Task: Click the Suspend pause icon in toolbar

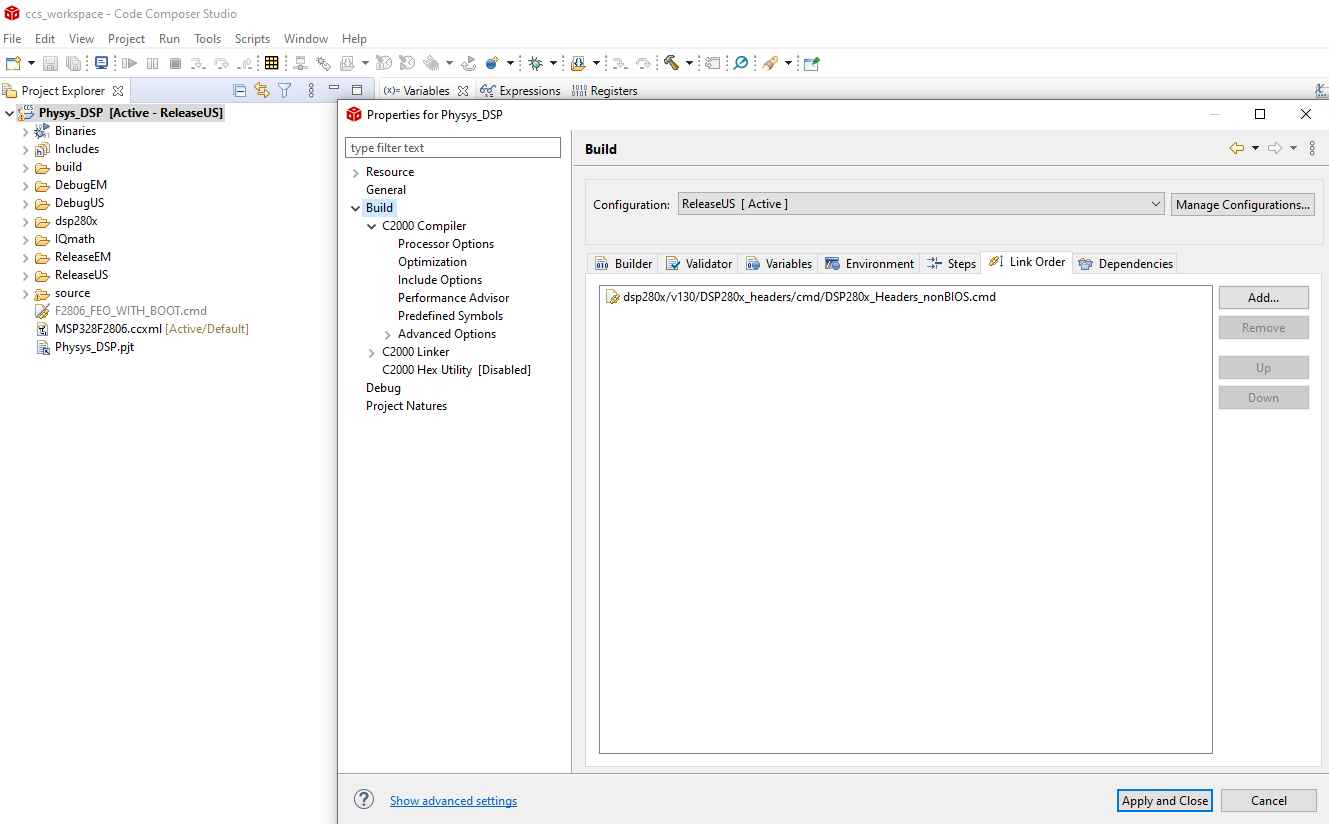Action: point(152,63)
